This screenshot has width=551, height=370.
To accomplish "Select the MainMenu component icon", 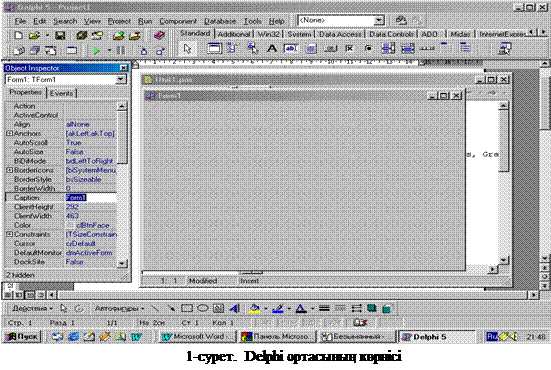I will coord(232,48).
